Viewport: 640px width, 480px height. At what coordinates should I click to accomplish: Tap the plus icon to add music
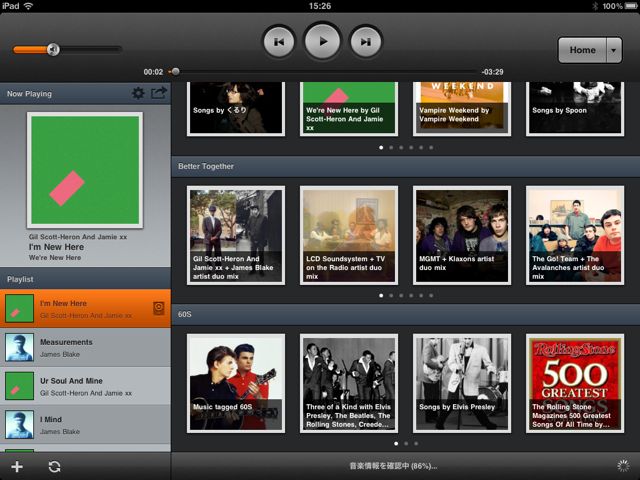coord(17,467)
